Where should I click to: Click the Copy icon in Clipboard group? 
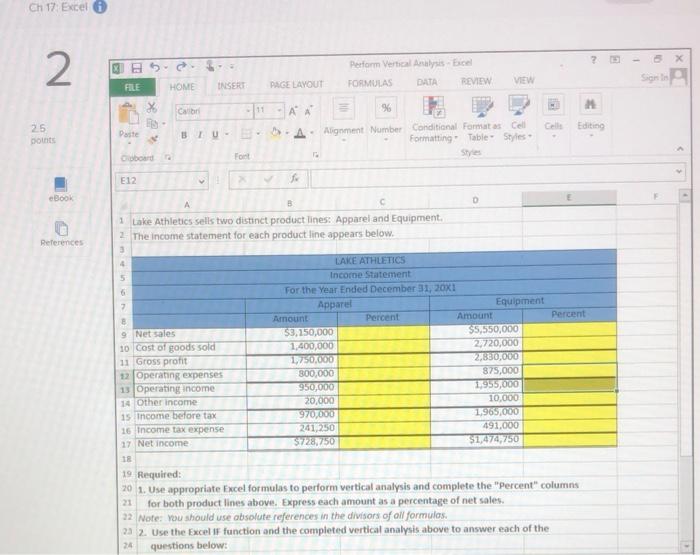click(x=152, y=123)
